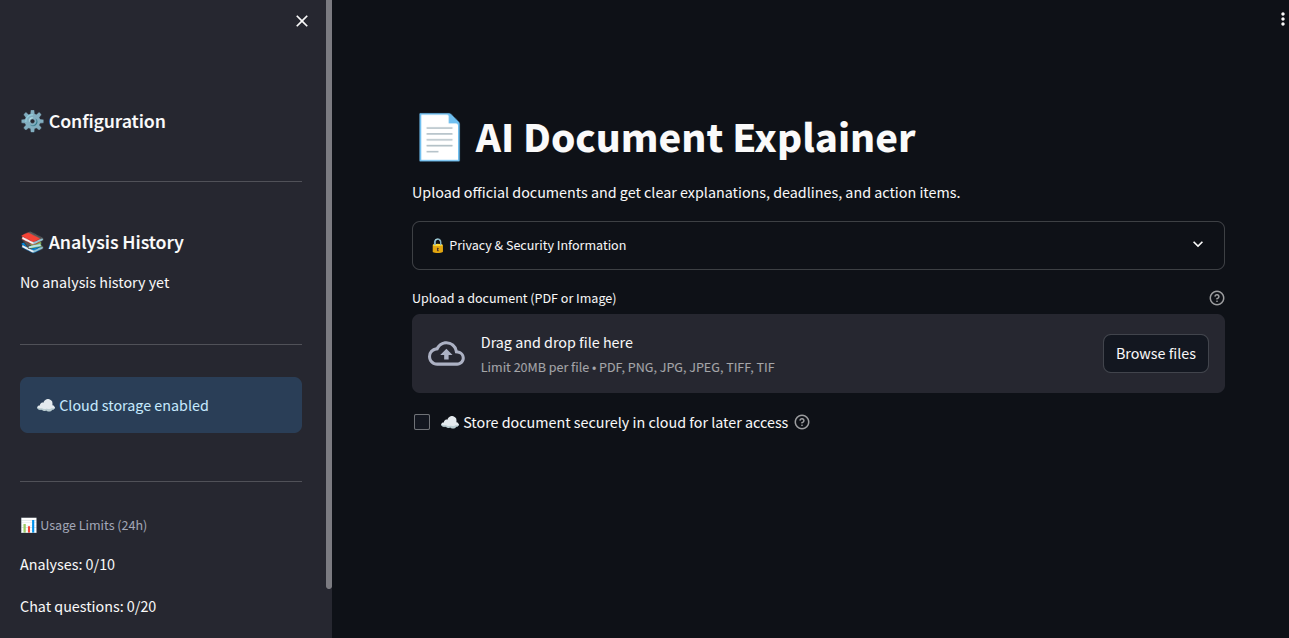Click the document icon in the page title
The width and height of the screenshot is (1289, 638).
pos(438,138)
